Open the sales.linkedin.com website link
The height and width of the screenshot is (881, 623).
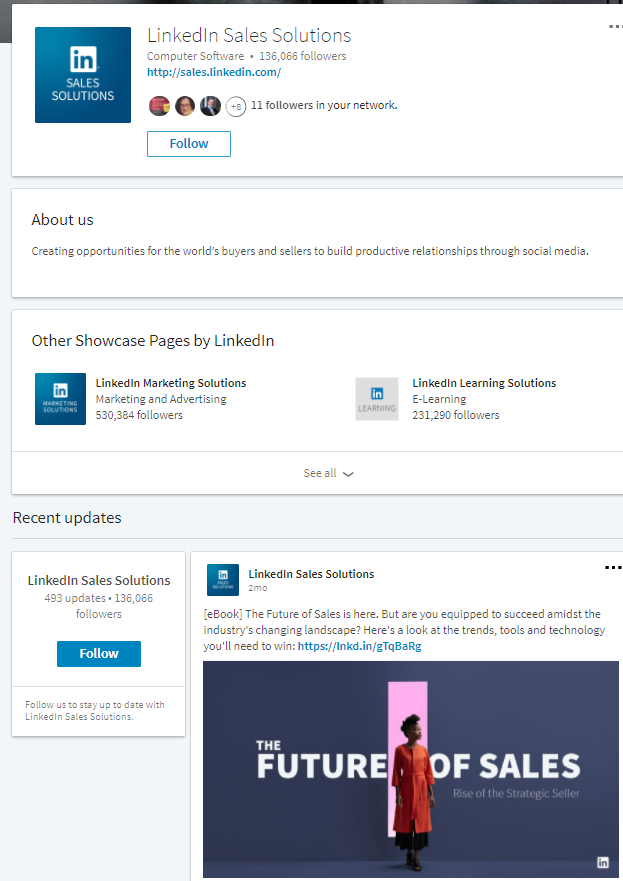coord(213,71)
